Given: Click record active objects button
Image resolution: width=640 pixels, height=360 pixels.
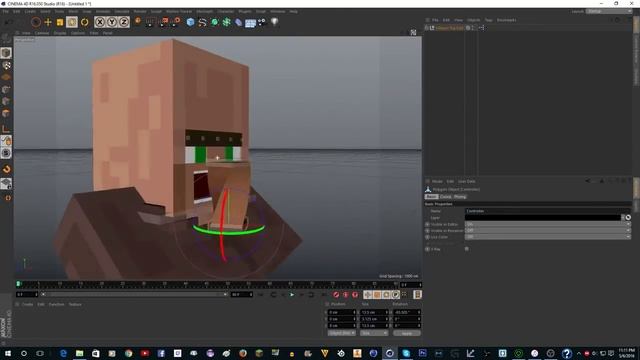Looking at the screenshot, I should (336, 294).
